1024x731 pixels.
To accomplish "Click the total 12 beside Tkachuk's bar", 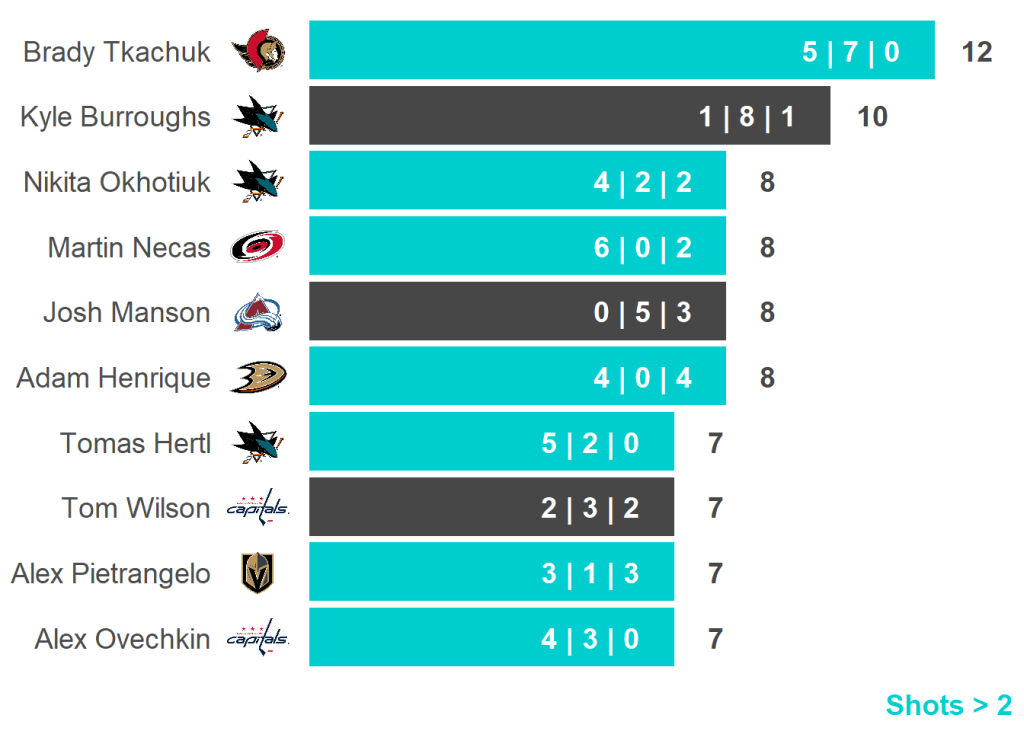I will [x=976, y=52].
